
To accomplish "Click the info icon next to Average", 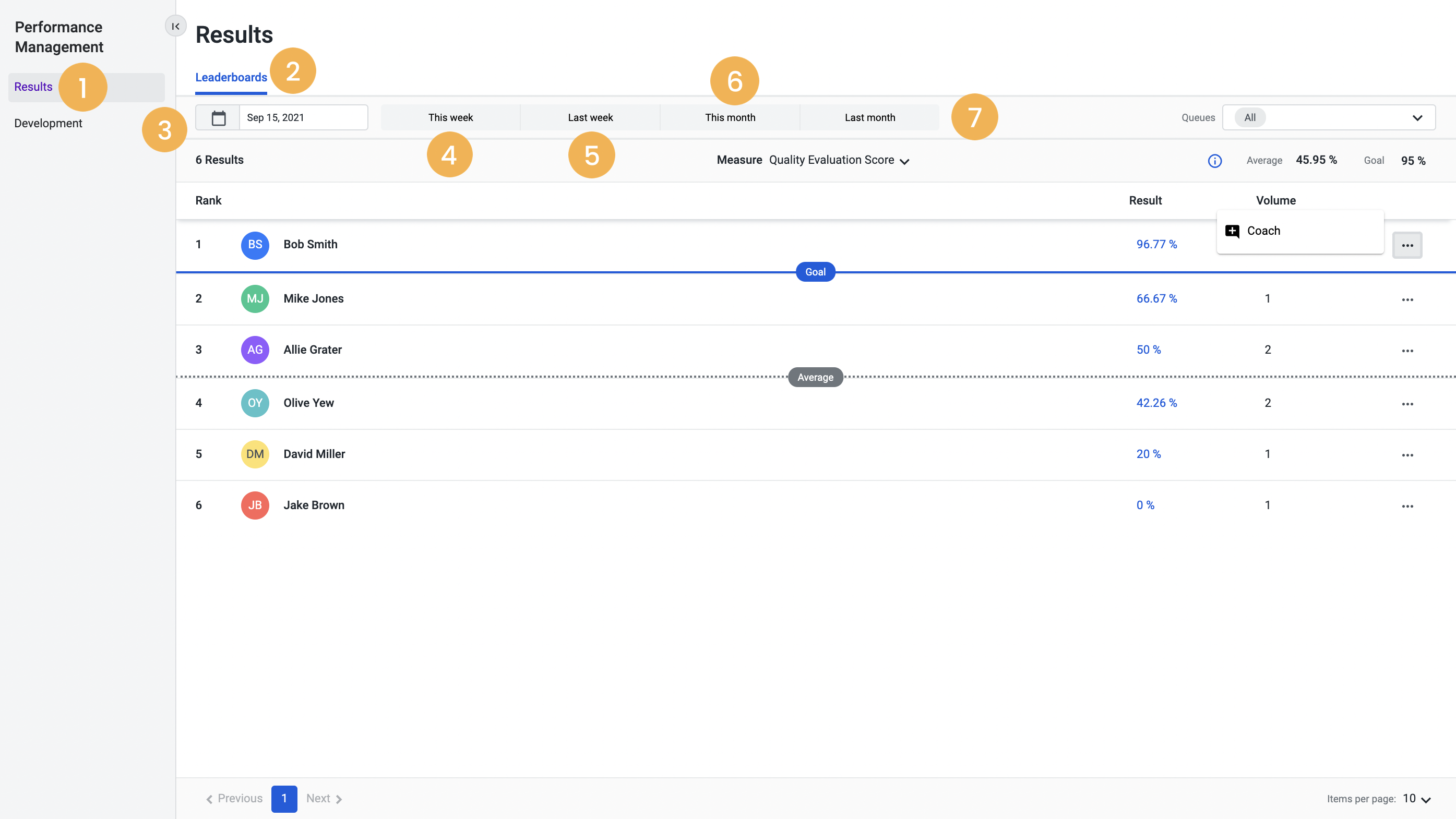I will click(1213, 159).
